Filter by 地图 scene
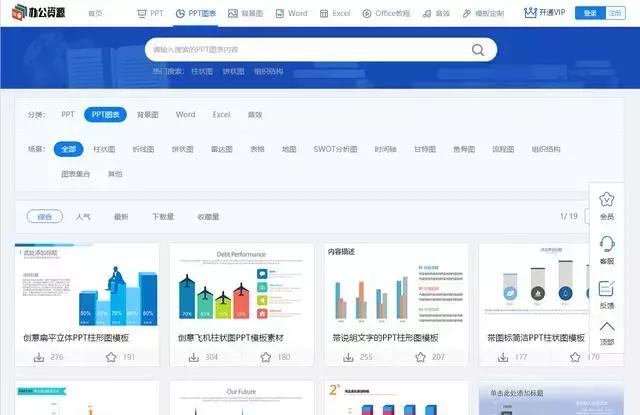This screenshot has height=415, width=640. pyautogui.click(x=289, y=149)
